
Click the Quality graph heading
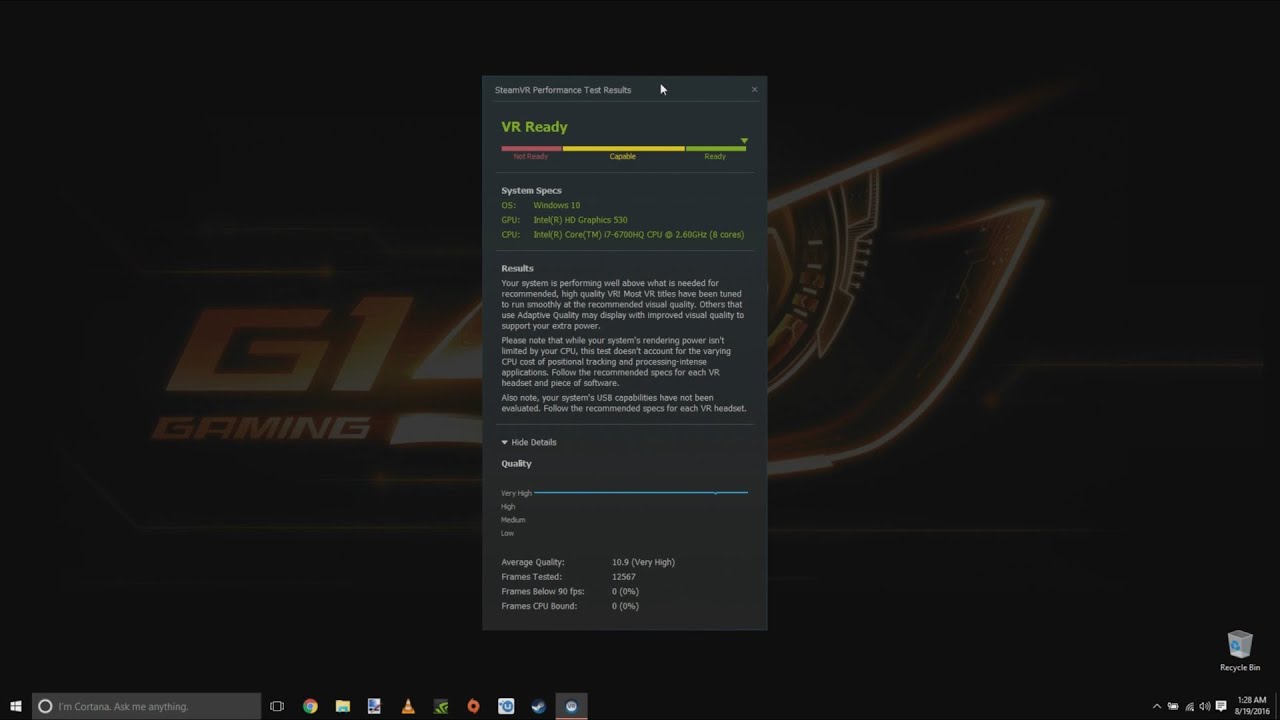pos(516,464)
